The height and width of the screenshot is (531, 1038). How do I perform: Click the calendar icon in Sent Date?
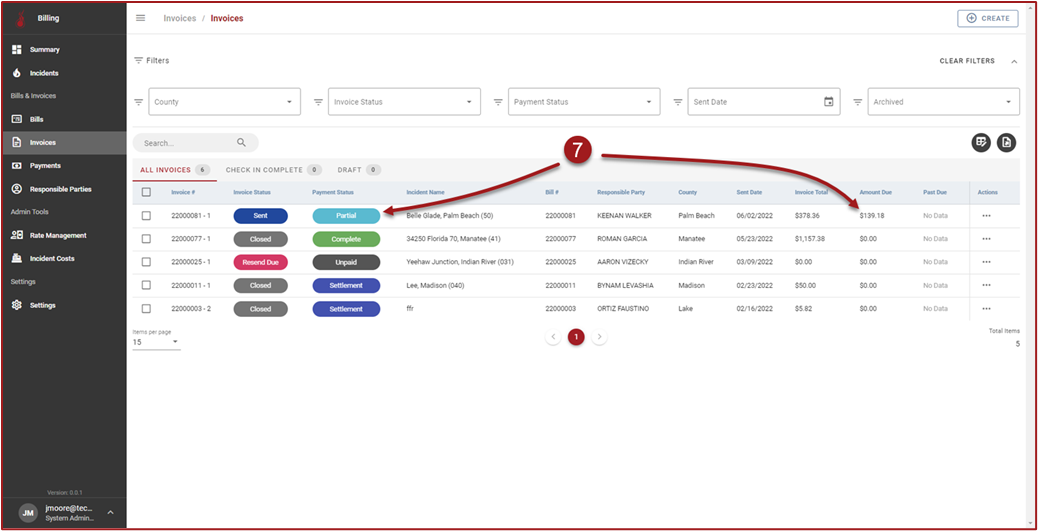[x=828, y=102]
